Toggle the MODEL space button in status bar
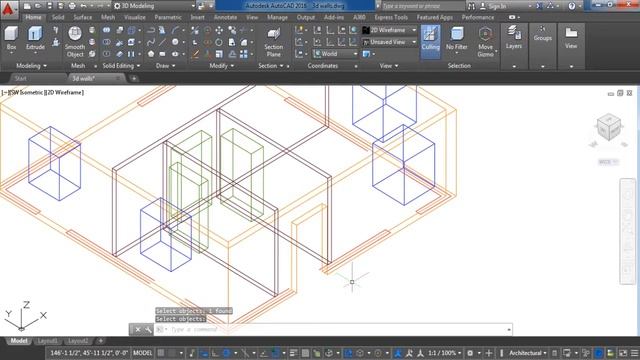 tap(142, 353)
